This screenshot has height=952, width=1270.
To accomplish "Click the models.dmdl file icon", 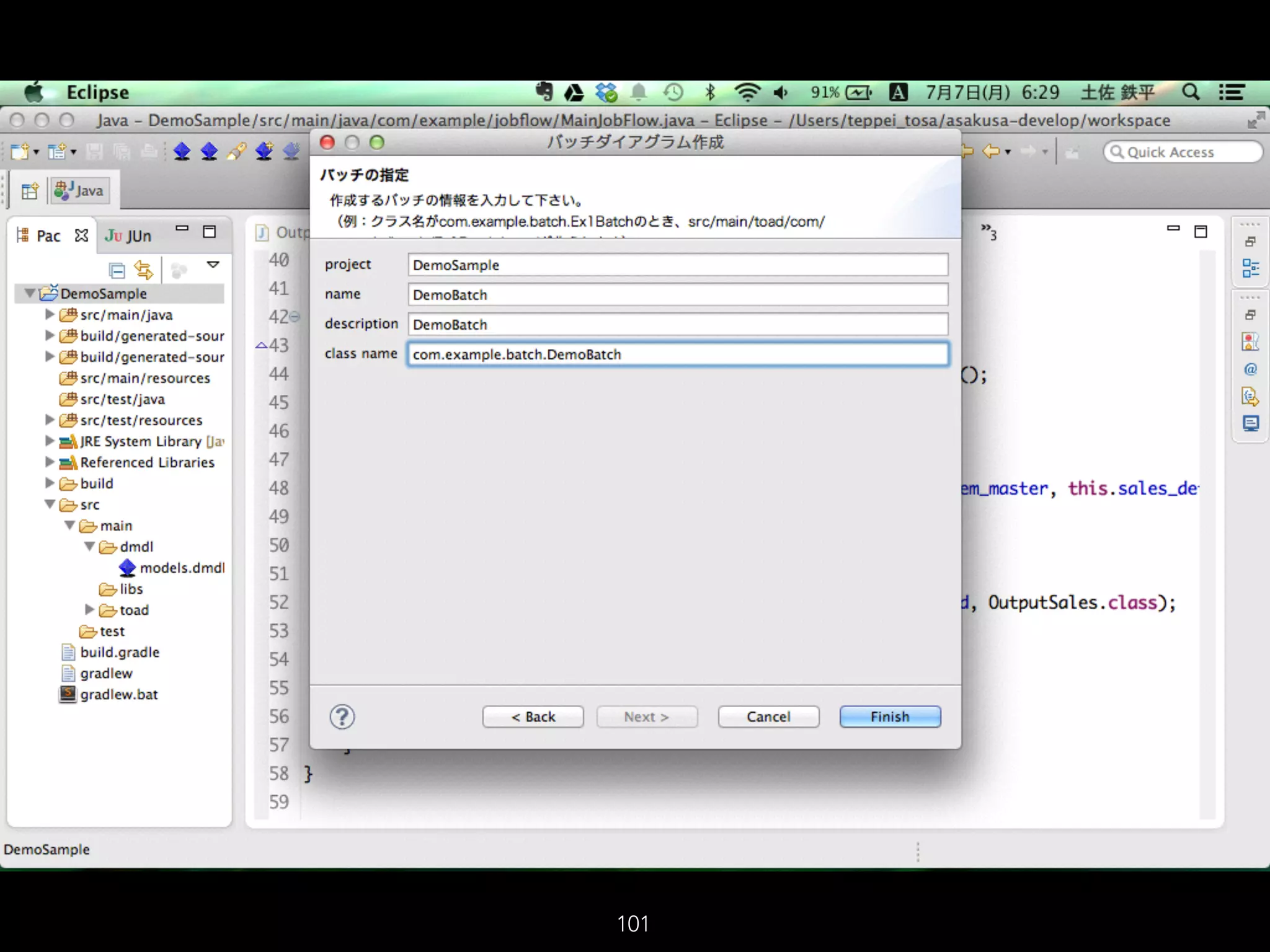I will click(127, 568).
